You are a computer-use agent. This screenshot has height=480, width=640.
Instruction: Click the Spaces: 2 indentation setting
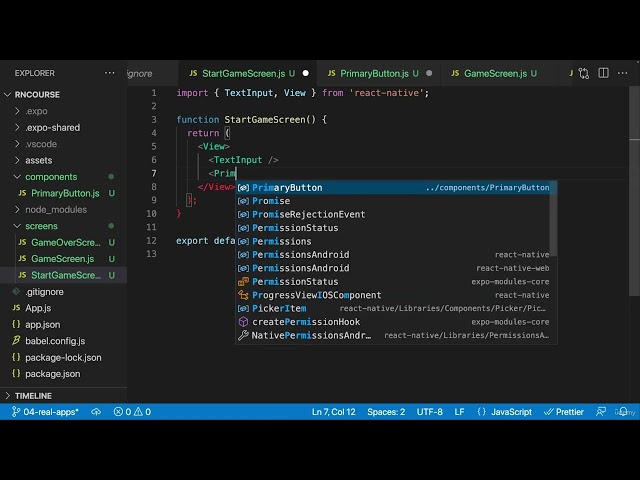point(386,412)
